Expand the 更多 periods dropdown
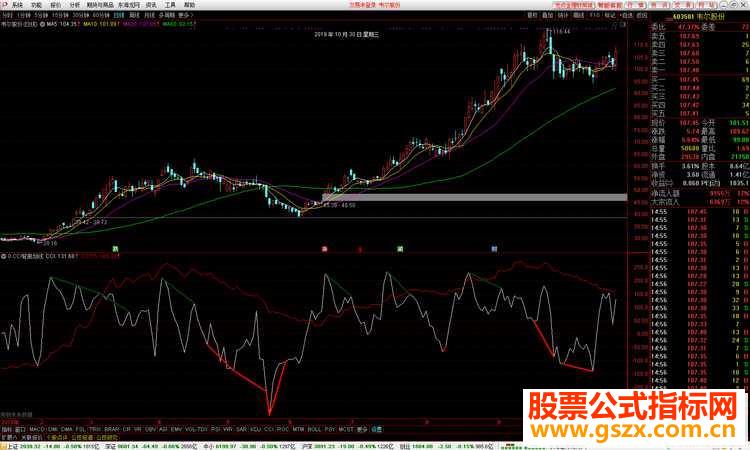 pos(186,15)
